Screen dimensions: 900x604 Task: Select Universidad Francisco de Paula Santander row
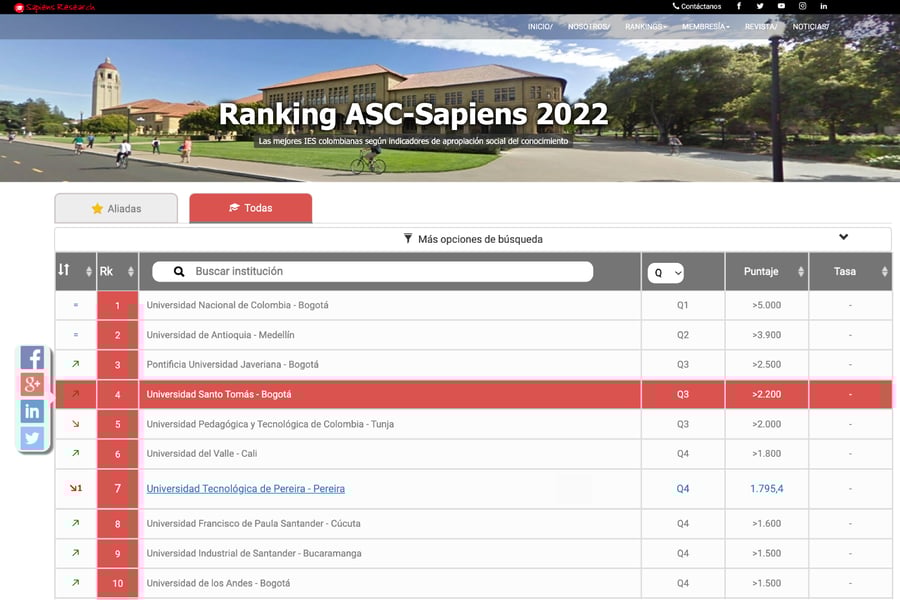pyautogui.click(x=474, y=524)
